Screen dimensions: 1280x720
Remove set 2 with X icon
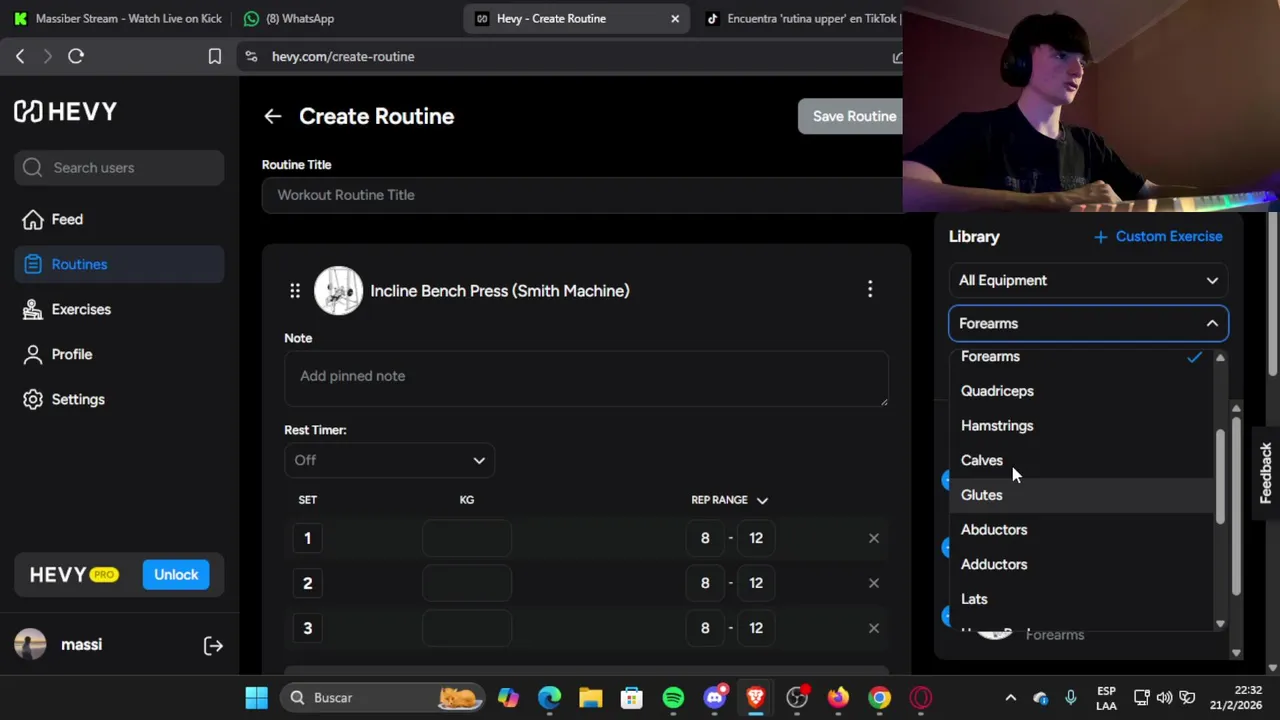point(874,583)
